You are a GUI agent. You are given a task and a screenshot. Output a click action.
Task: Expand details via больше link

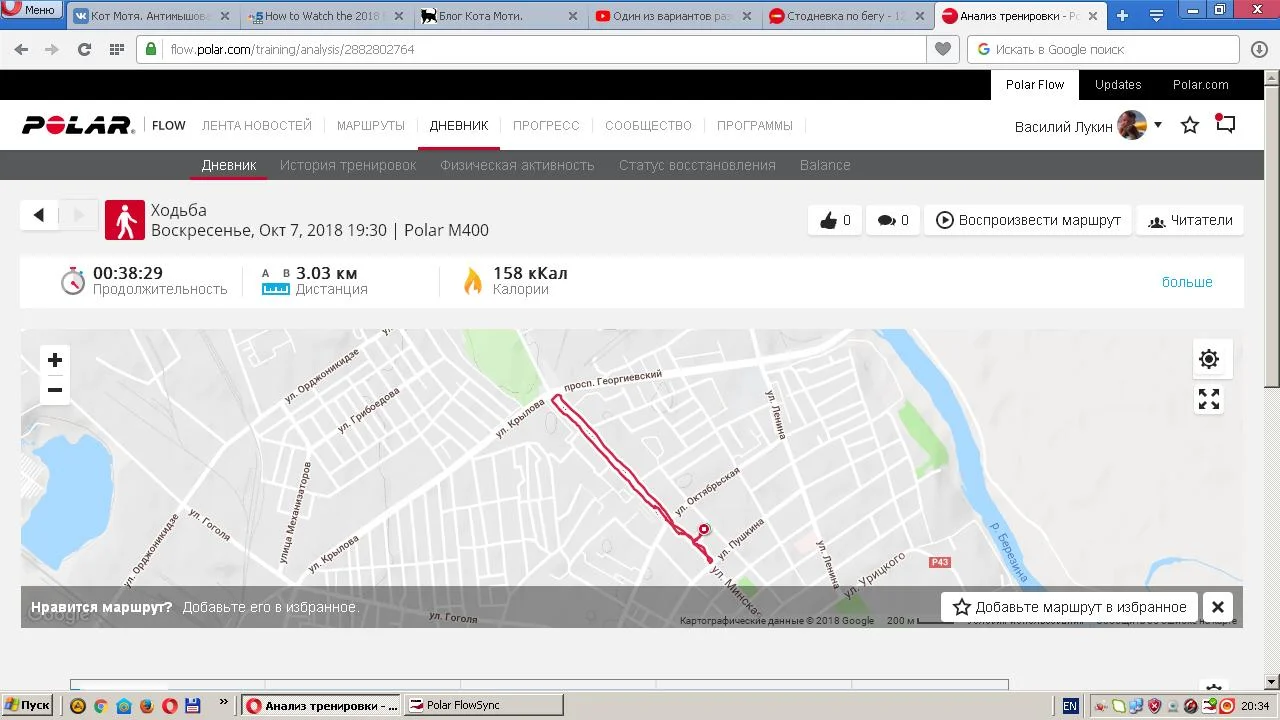pyautogui.click(x=1187, y=282)
